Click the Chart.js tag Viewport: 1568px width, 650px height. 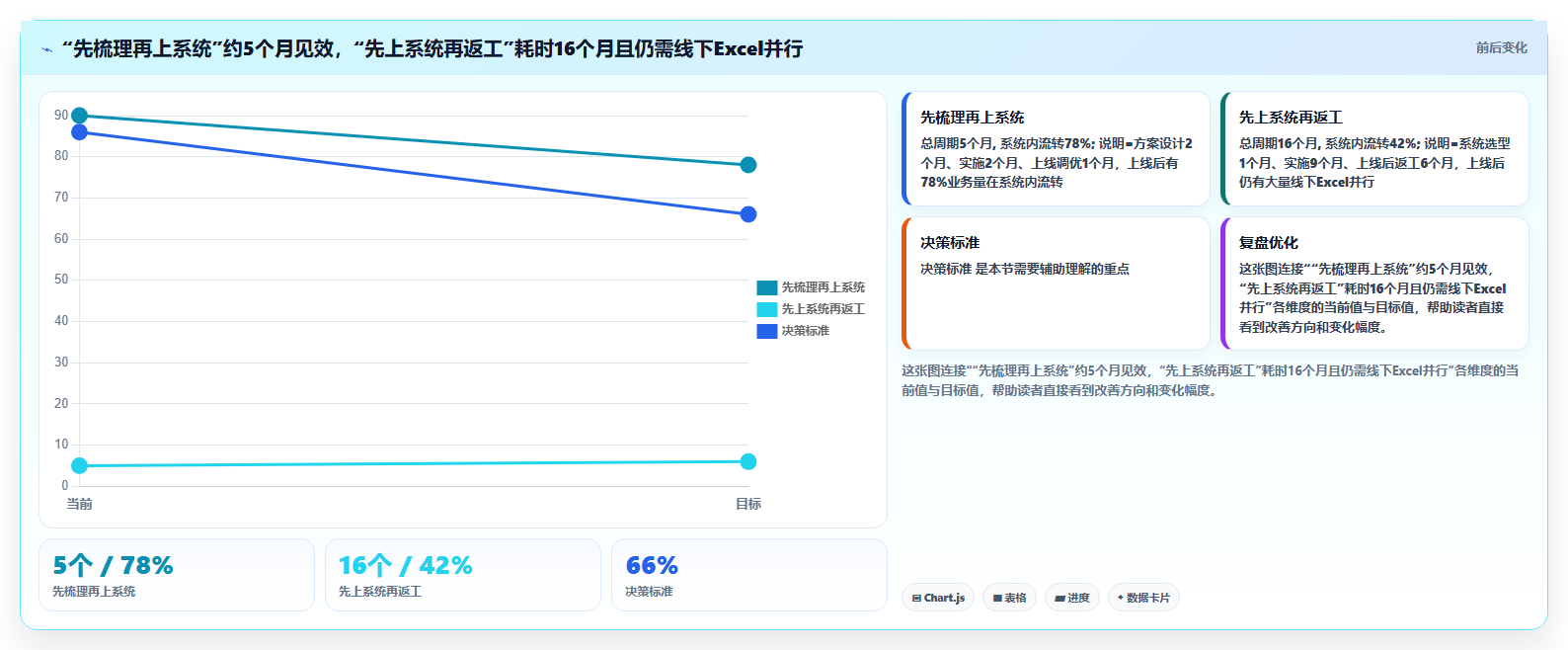(938, 598)
